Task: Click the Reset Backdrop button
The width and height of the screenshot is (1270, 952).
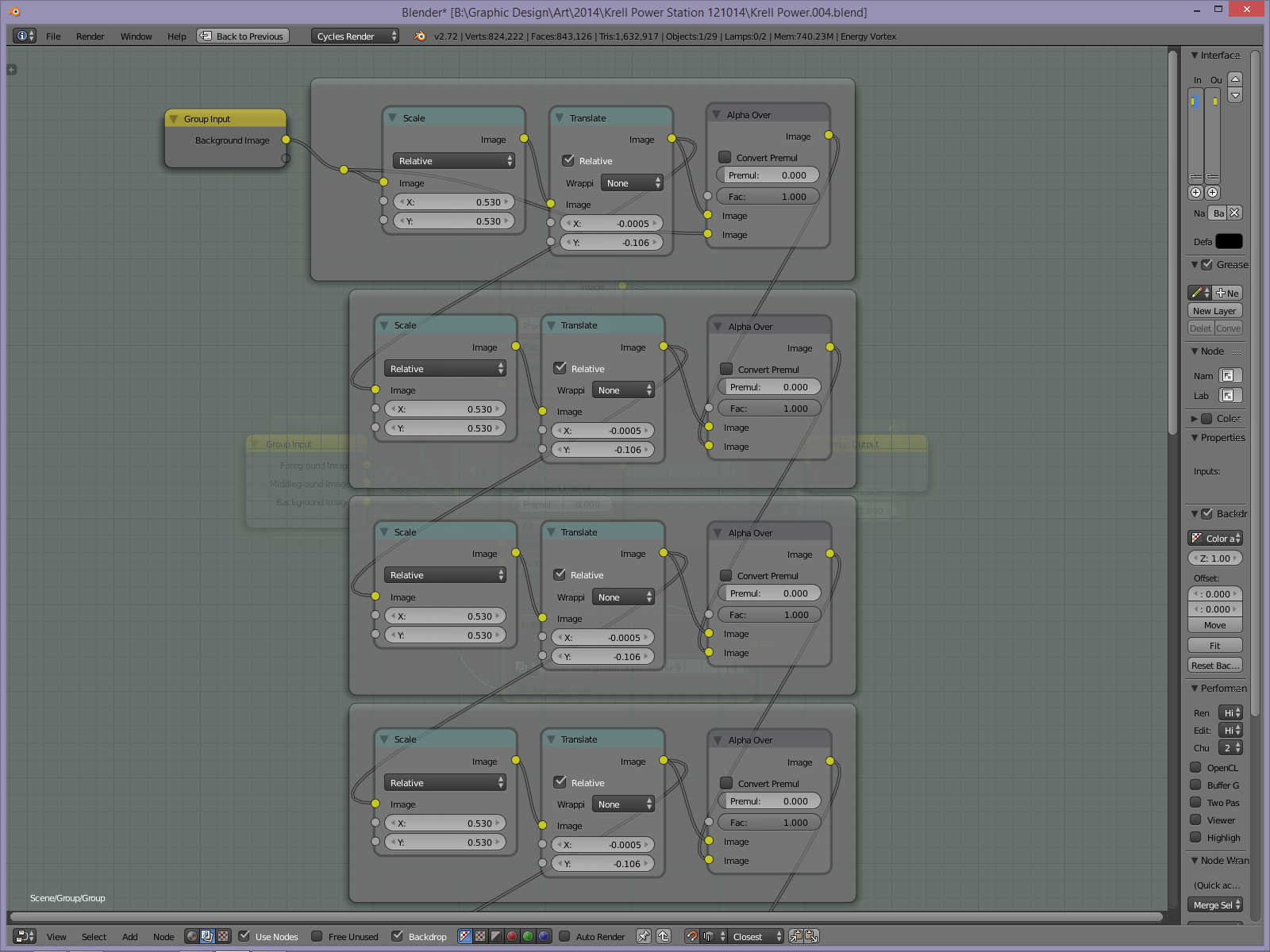Action: (1215, 666)
